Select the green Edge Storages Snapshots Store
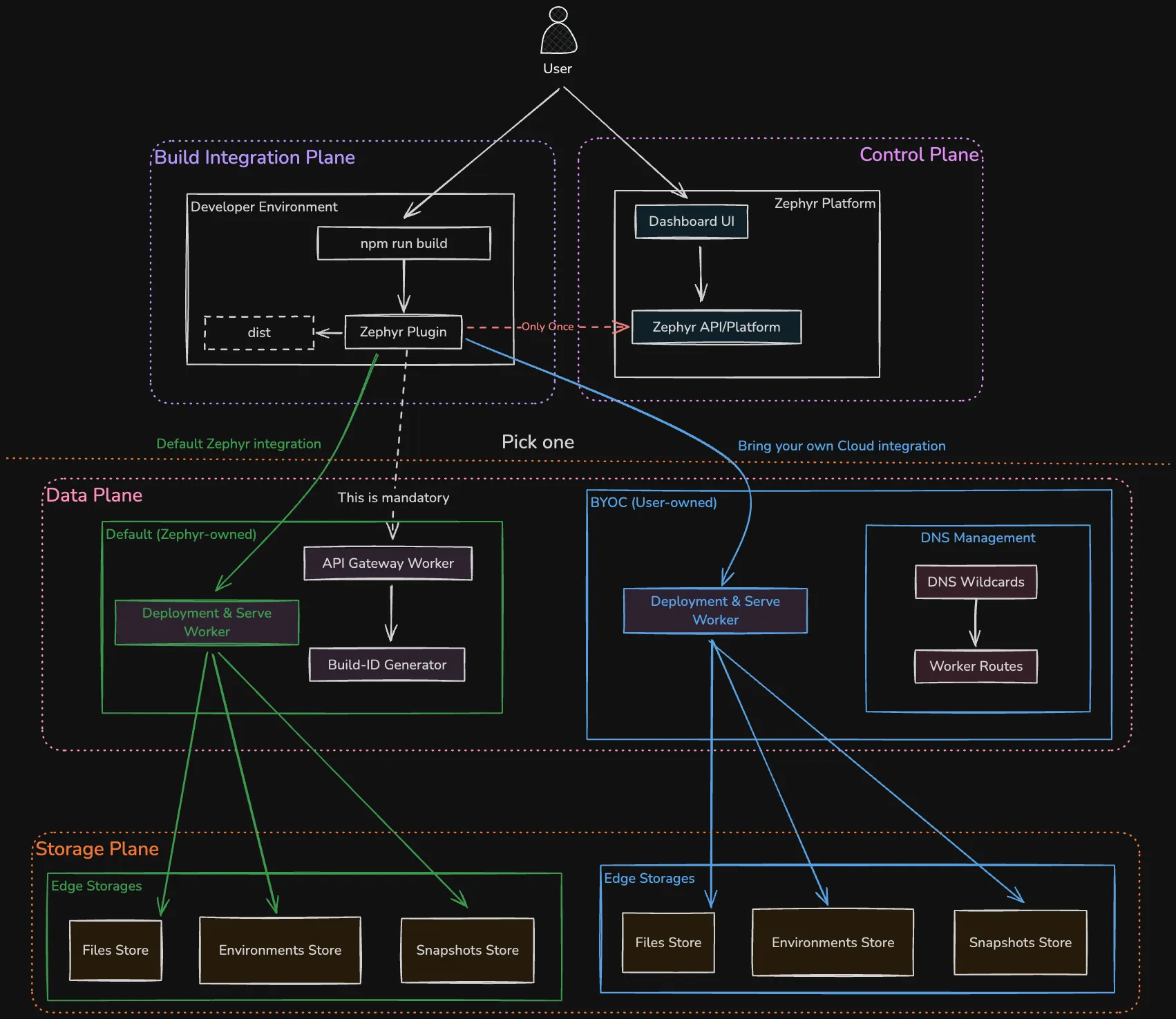 coord(467,950)
